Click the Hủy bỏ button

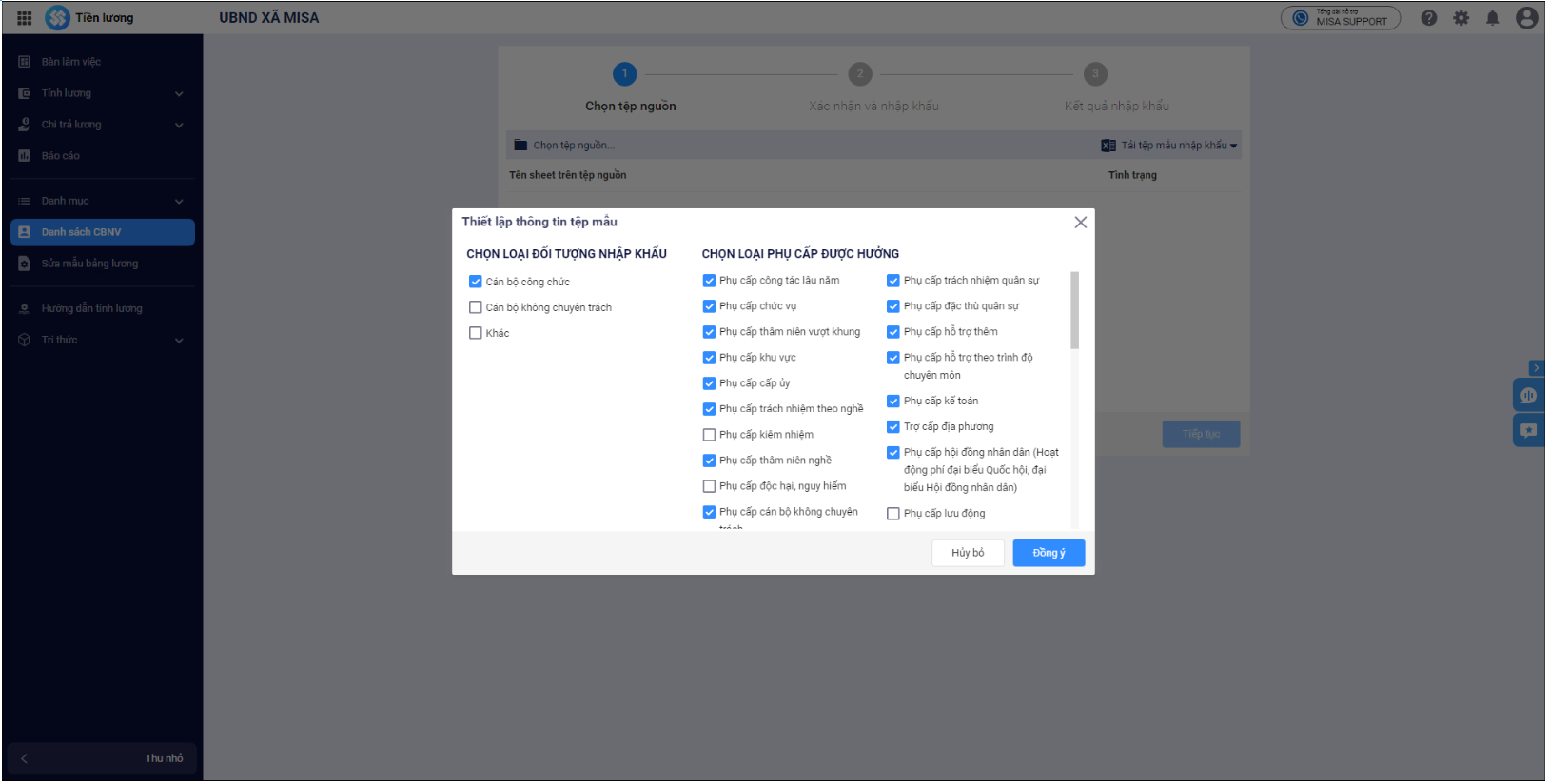click(x=968, y=553)
